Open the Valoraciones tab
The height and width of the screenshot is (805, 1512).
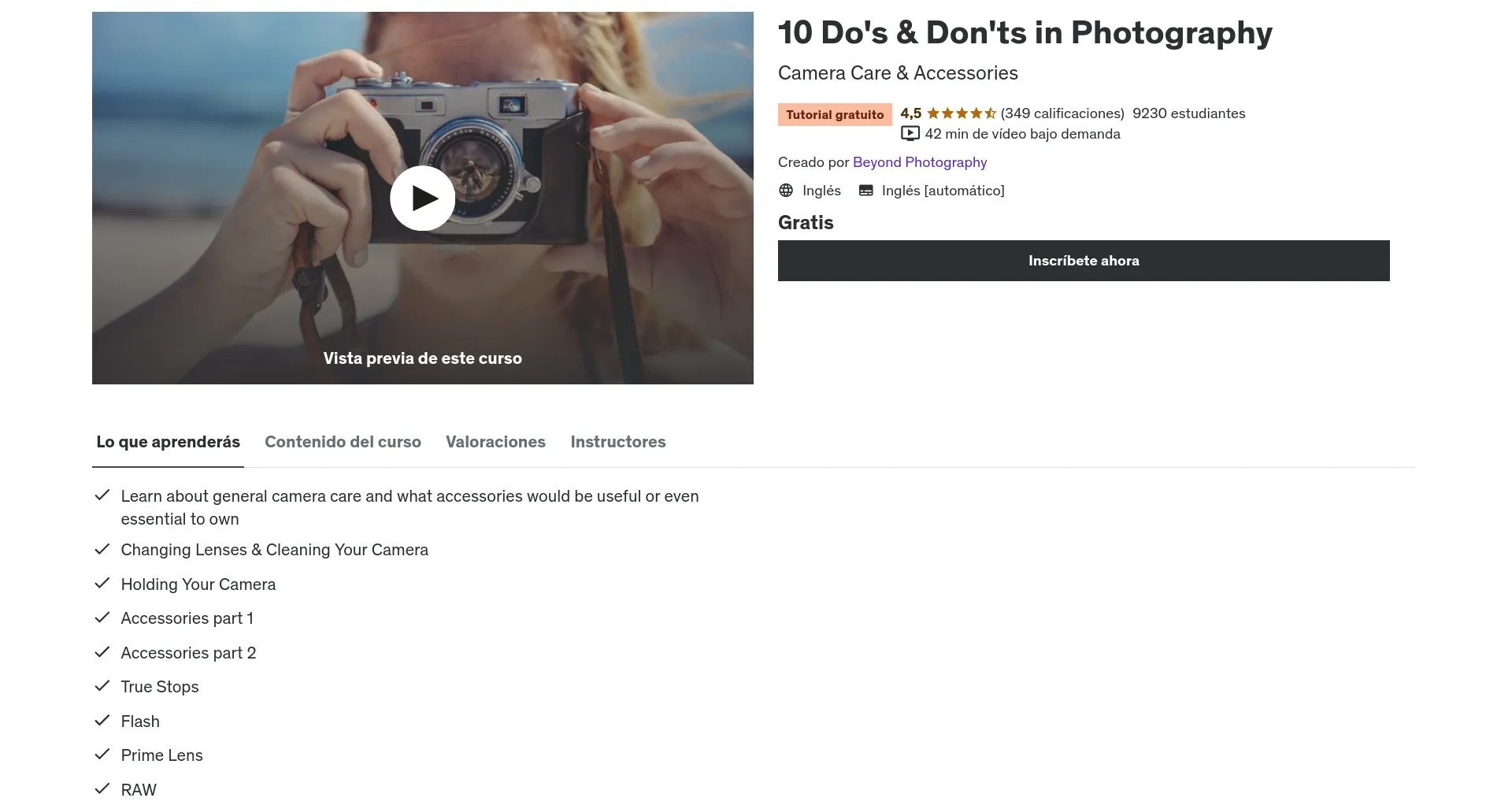[495, 442]
